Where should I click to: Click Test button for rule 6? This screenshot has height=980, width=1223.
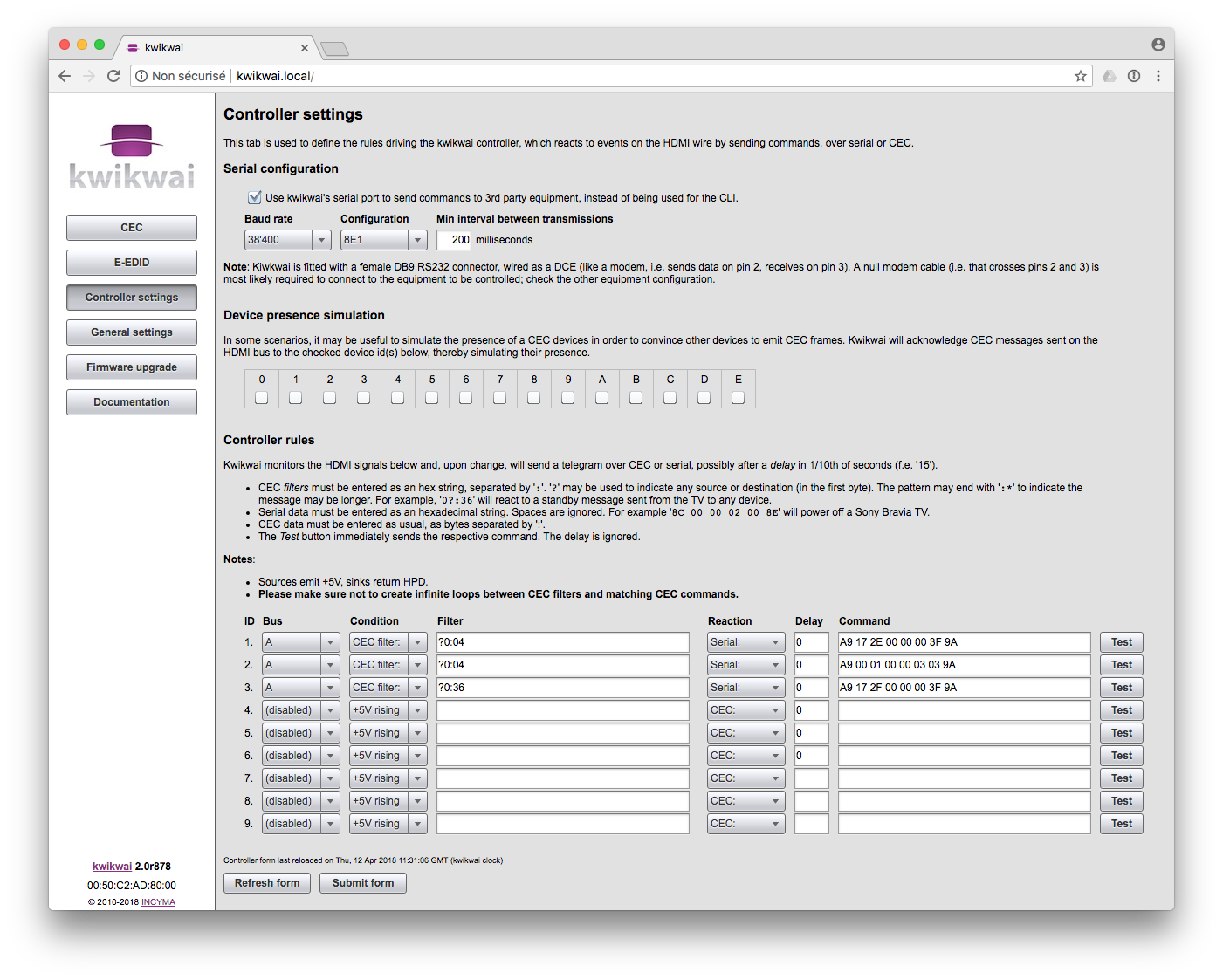pyautogui.click(x=1122, y=756)
